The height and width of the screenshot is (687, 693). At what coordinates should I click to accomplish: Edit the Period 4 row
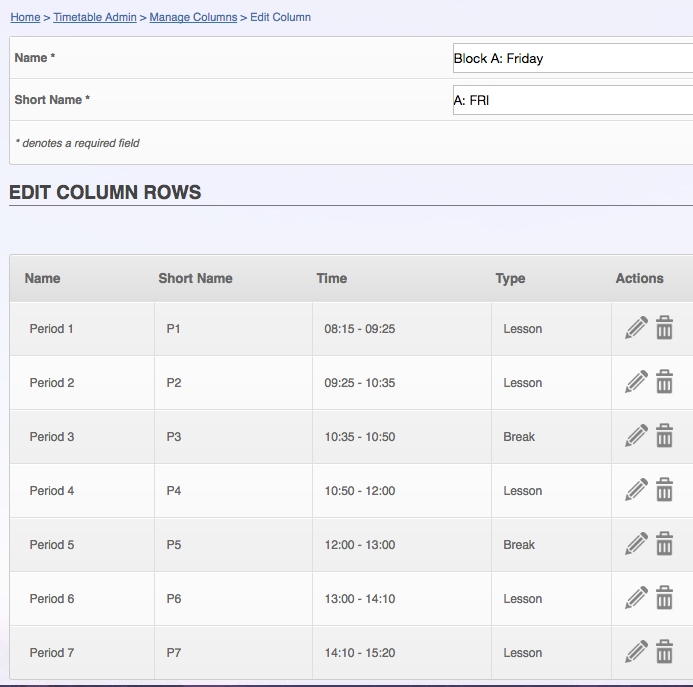(636, 489)
